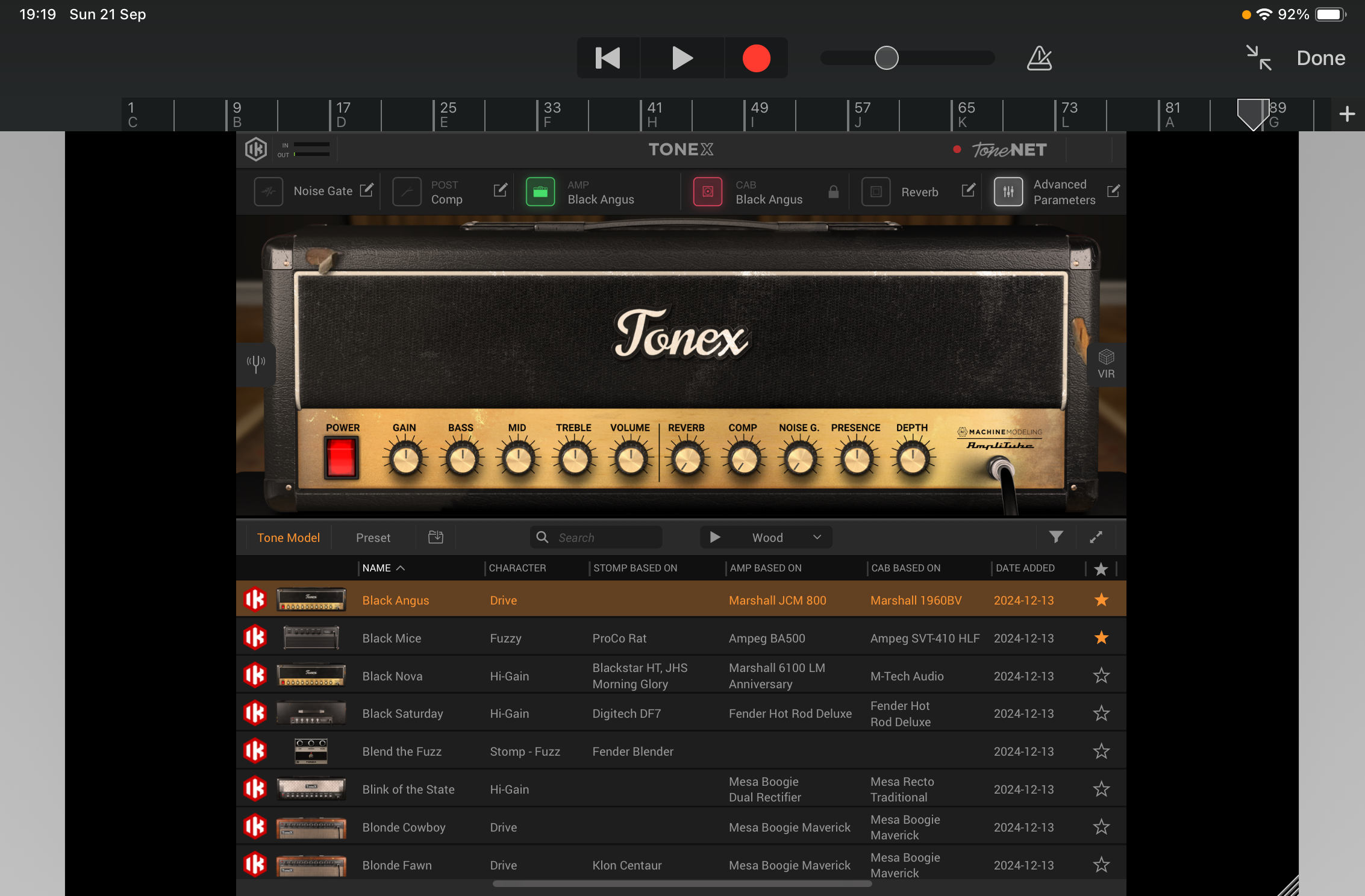Edit Noise Gate settings
This screenshot has height=896, width=1365.
pos(366,190)
